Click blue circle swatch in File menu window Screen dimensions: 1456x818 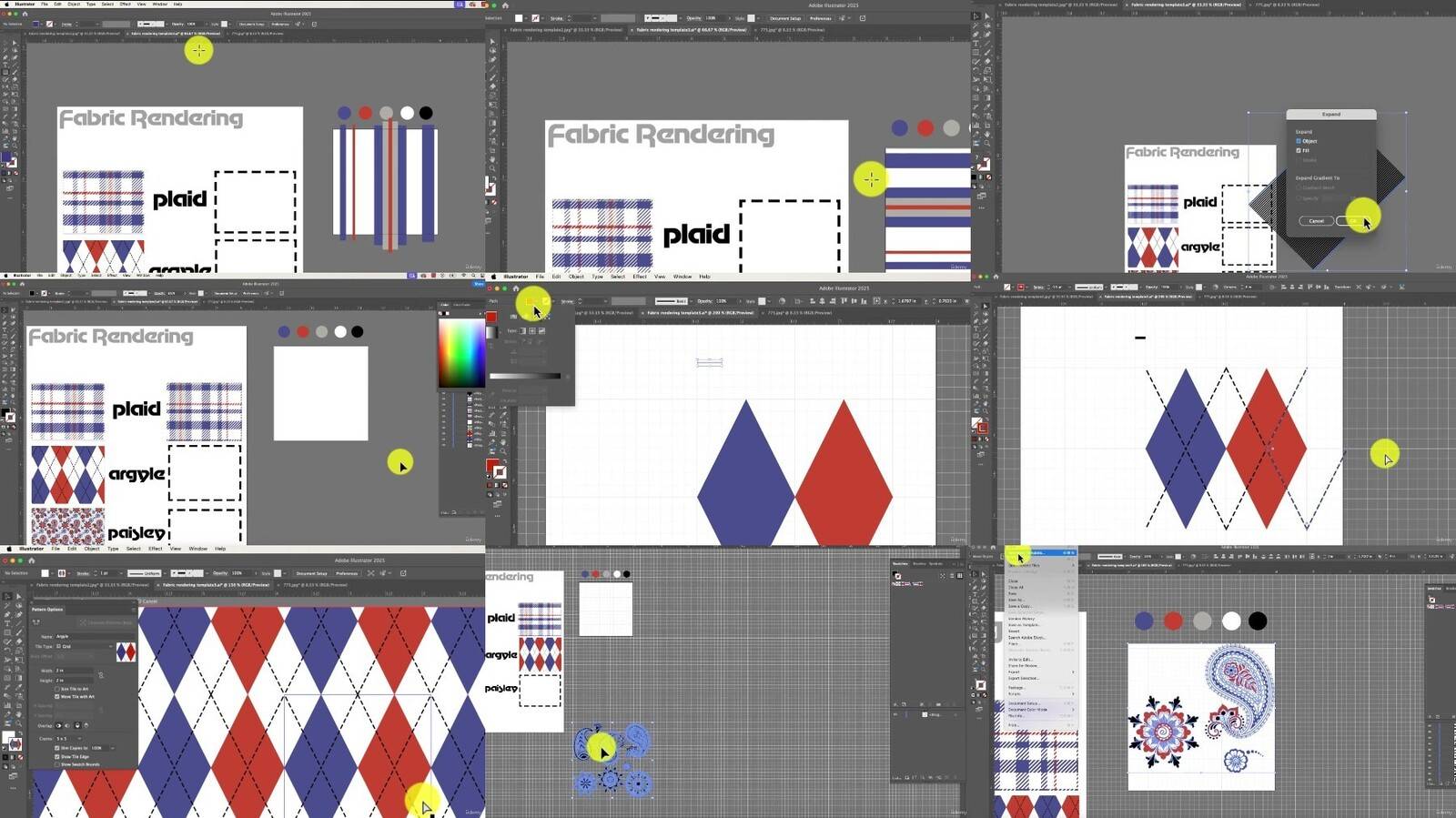tap(1144, 621)
